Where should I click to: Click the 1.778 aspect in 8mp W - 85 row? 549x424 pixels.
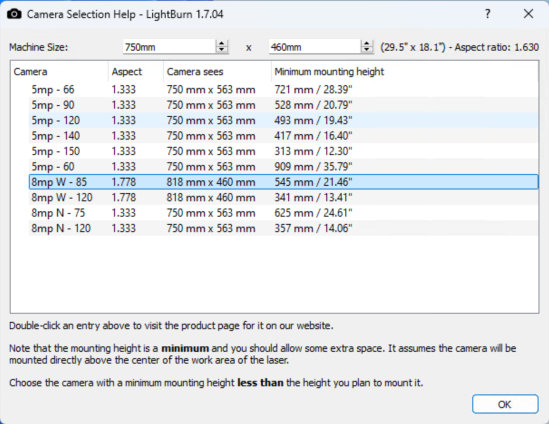pyautogui.click(x=124, y=182)
